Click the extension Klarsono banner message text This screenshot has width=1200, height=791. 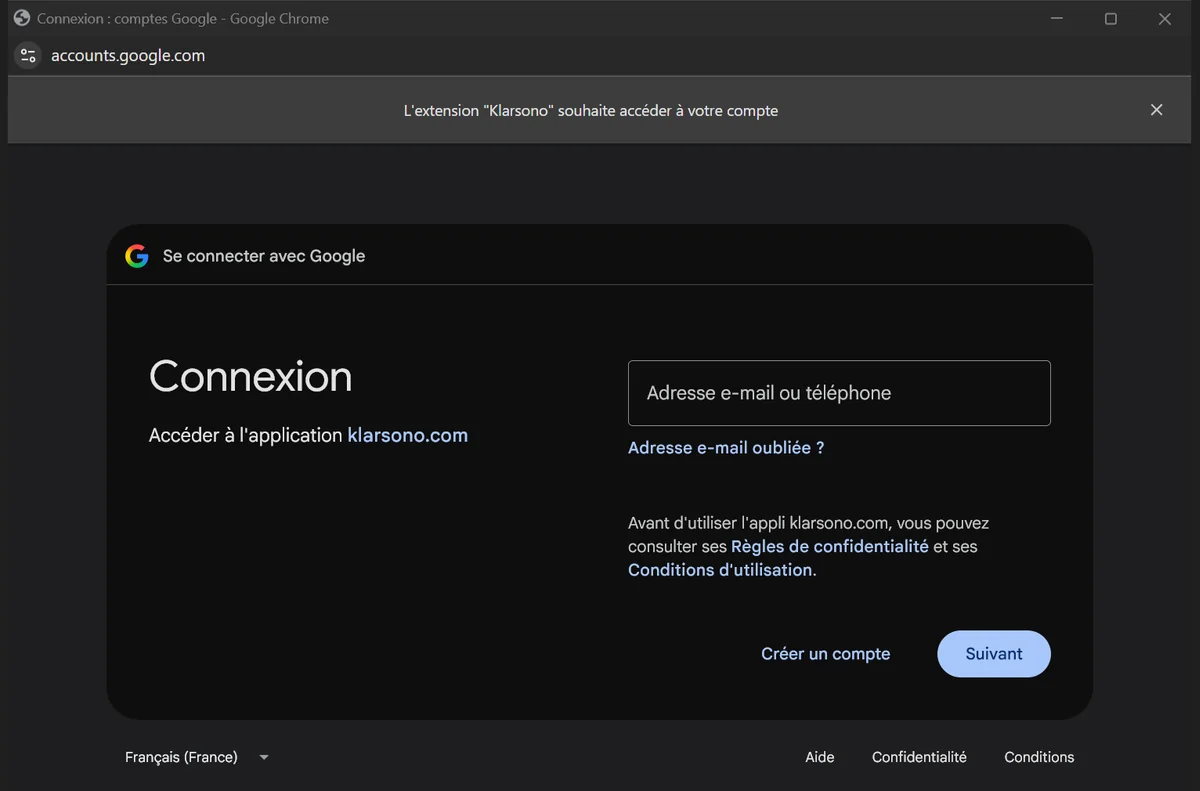pos(590,111)
